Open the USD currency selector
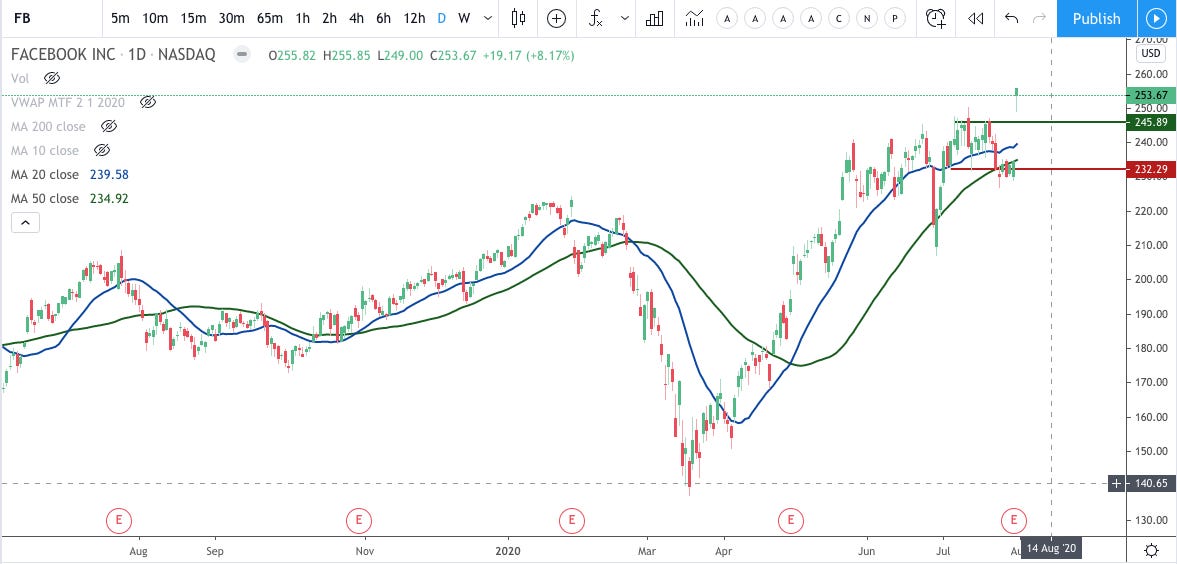The width and height of the screenshot is (1177, 564). (1150, 53)
